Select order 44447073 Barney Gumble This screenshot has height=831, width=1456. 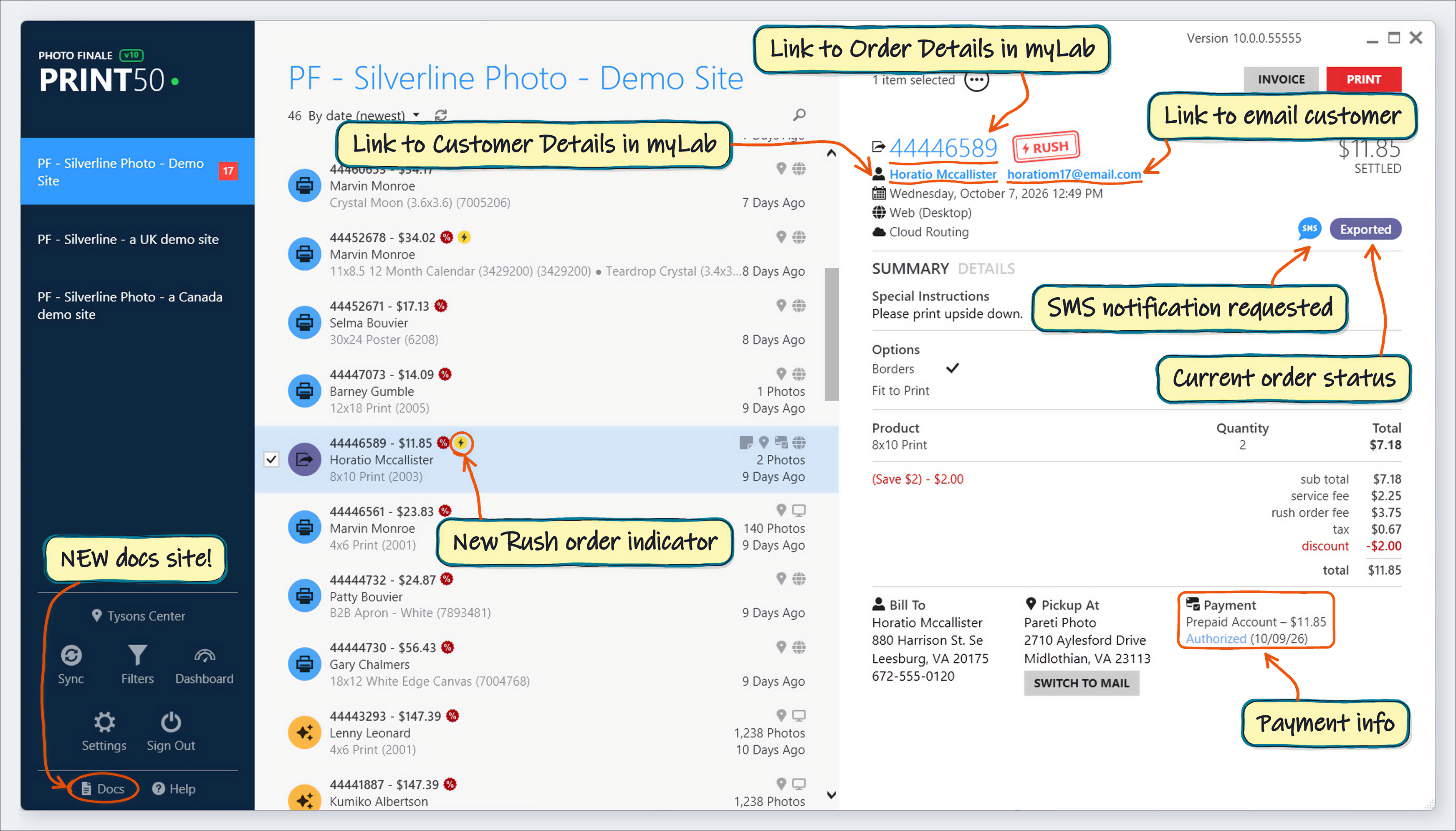[x=546, y=391]
